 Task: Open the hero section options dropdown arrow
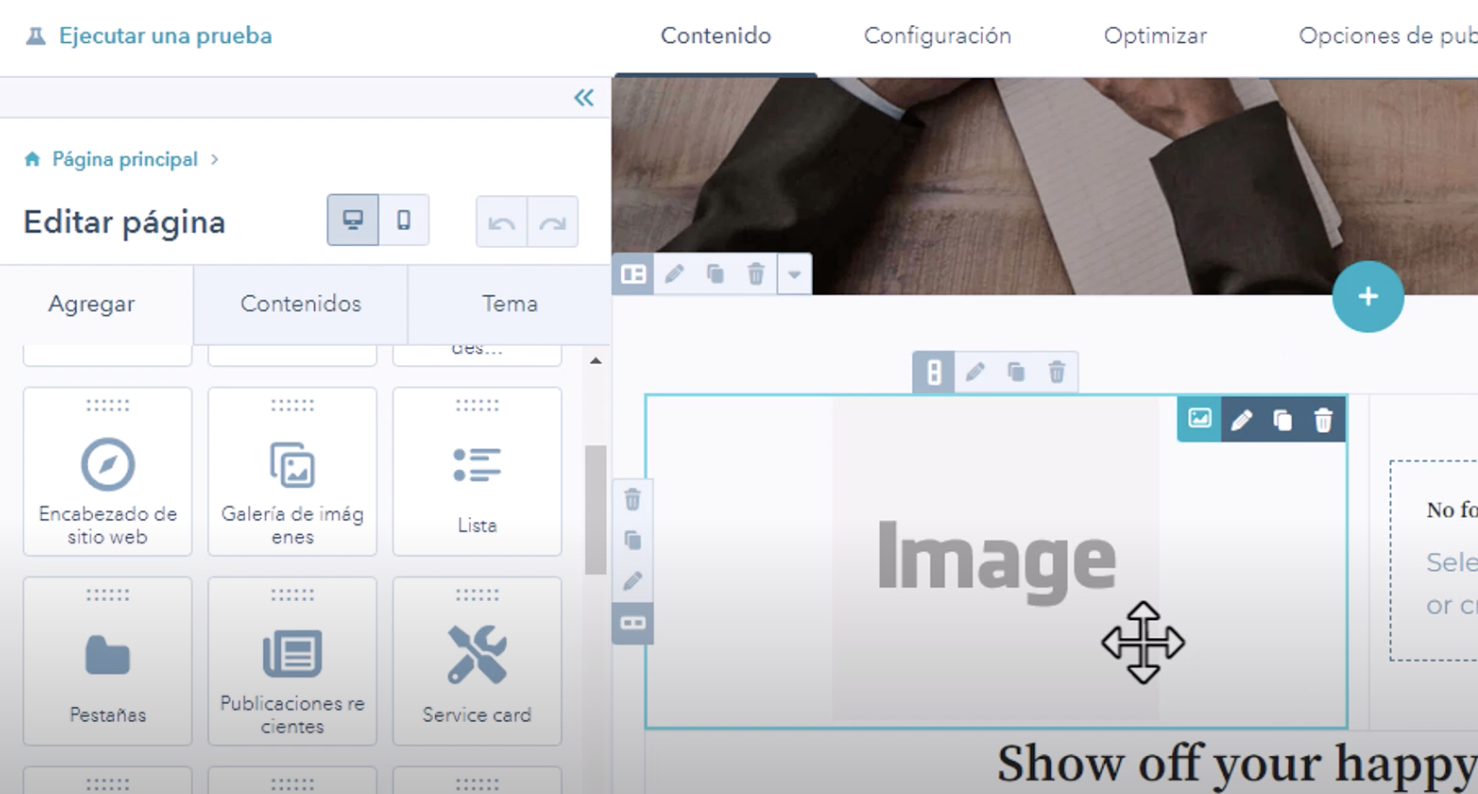(794, 274)
